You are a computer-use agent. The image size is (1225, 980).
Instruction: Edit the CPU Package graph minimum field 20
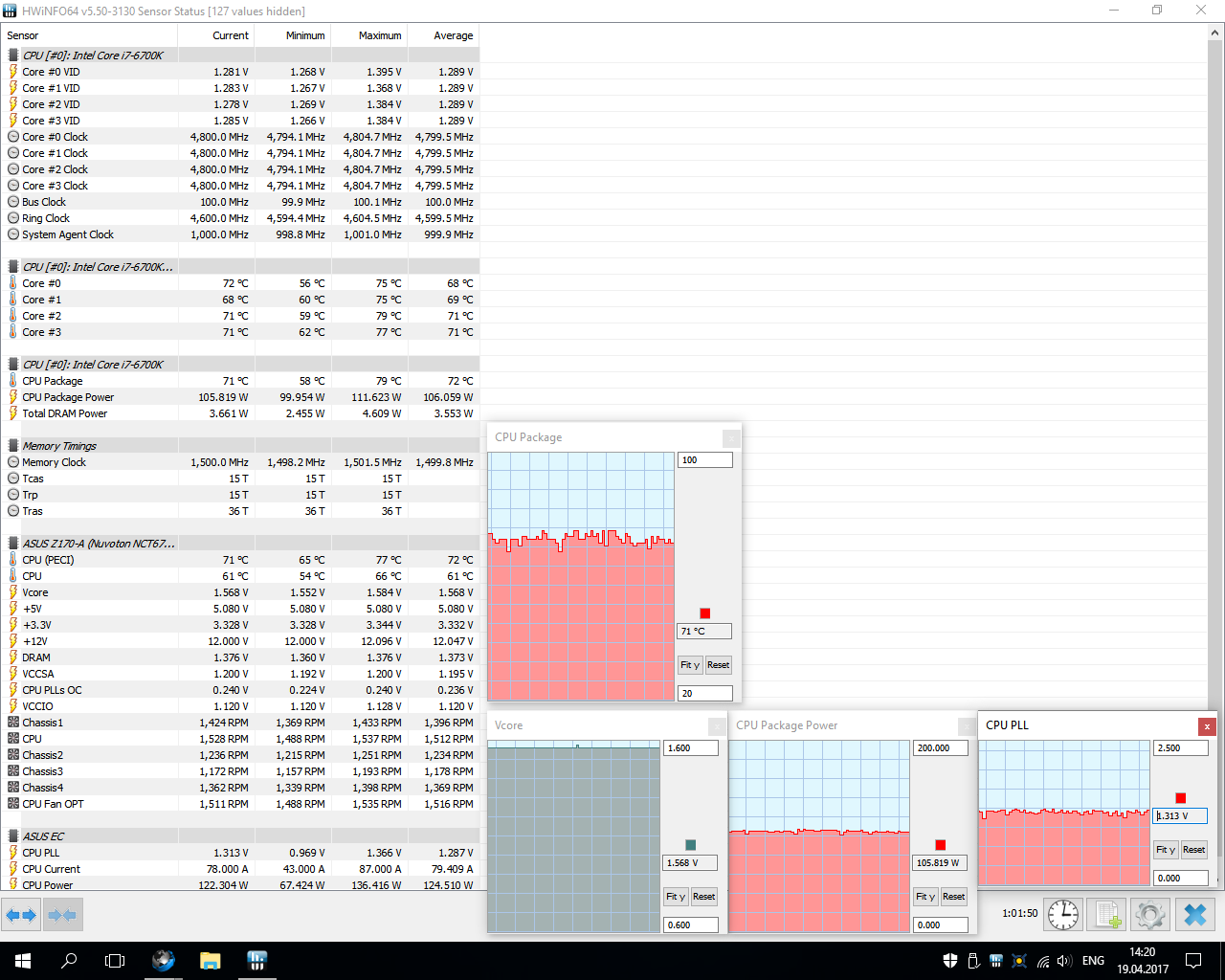tap(705, 694)
